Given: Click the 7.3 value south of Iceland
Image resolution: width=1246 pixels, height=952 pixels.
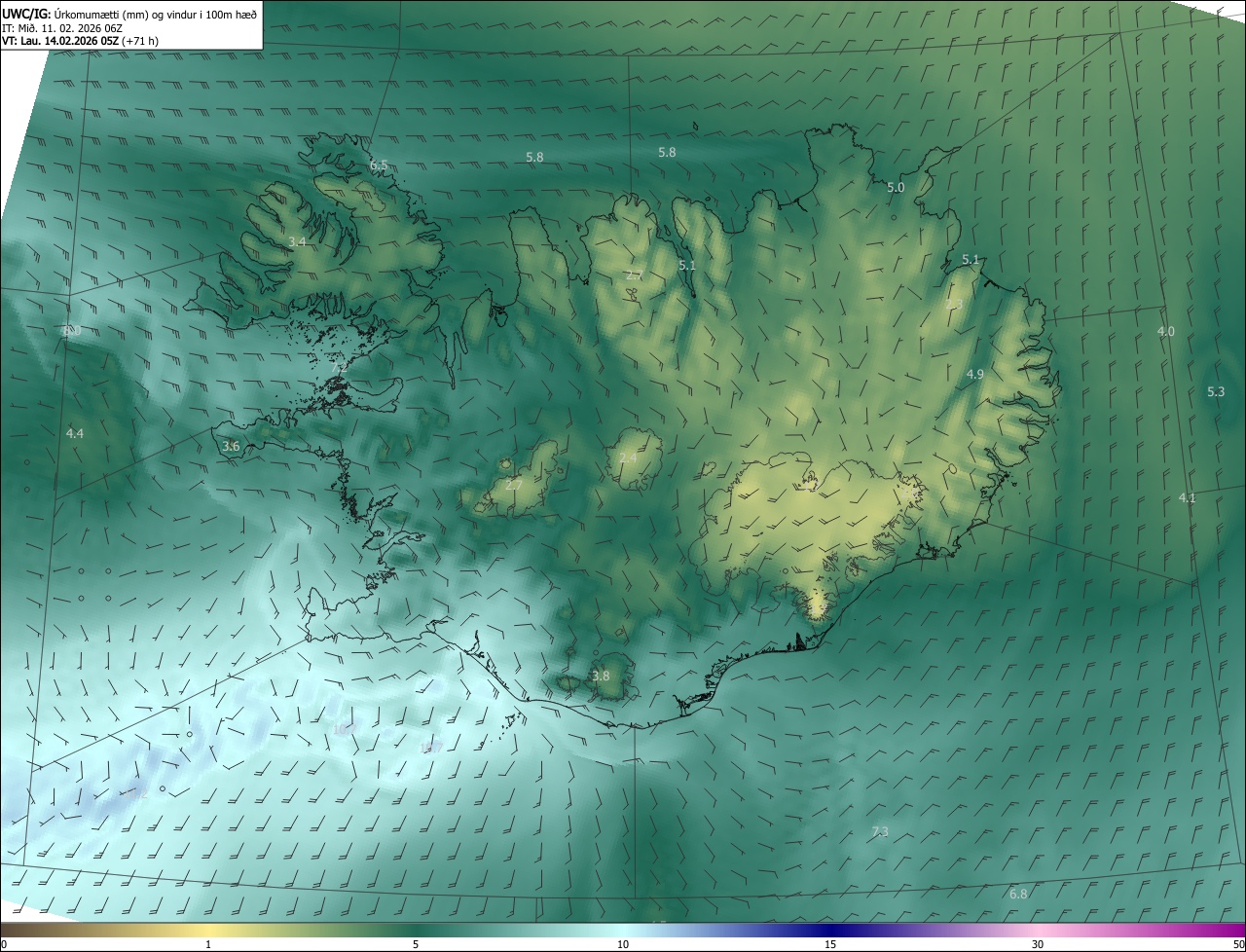Looking at the screenshot, I should (x=880, y=831).
